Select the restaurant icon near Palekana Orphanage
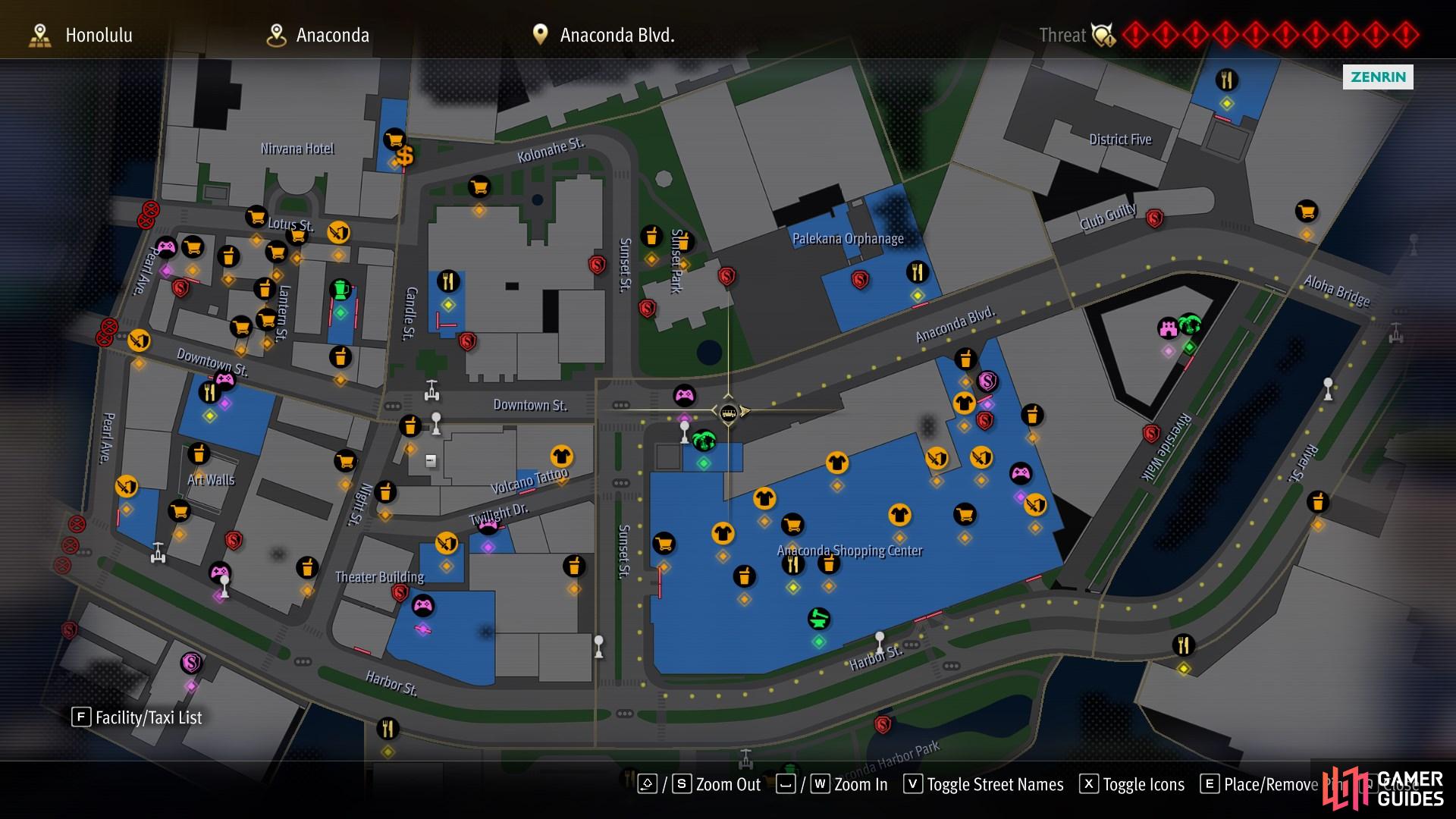Image resolution: width=1456 pixels, height=819 pixels. pyautogui.click(x=918, y=271)
